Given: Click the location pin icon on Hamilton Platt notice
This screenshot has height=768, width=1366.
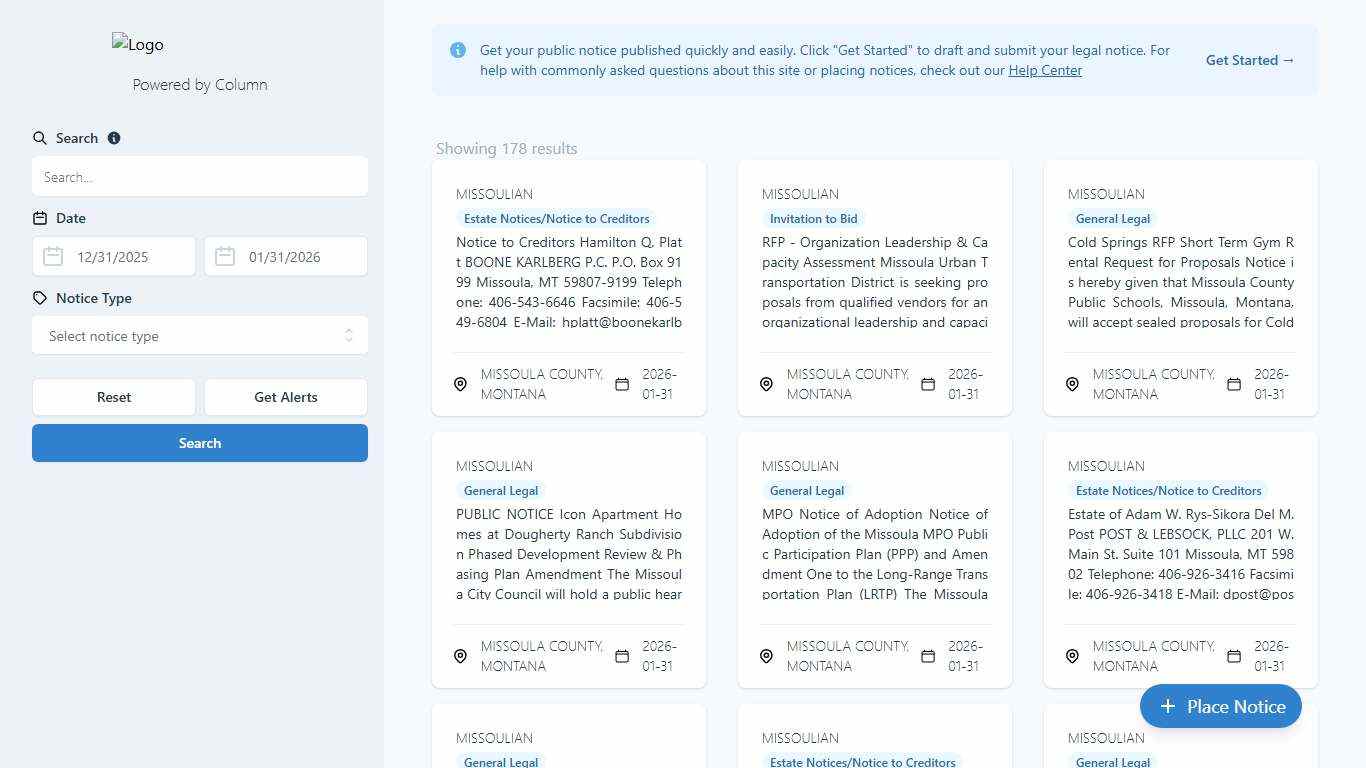Looking at the screenshot, I should (x=461, y=384).
